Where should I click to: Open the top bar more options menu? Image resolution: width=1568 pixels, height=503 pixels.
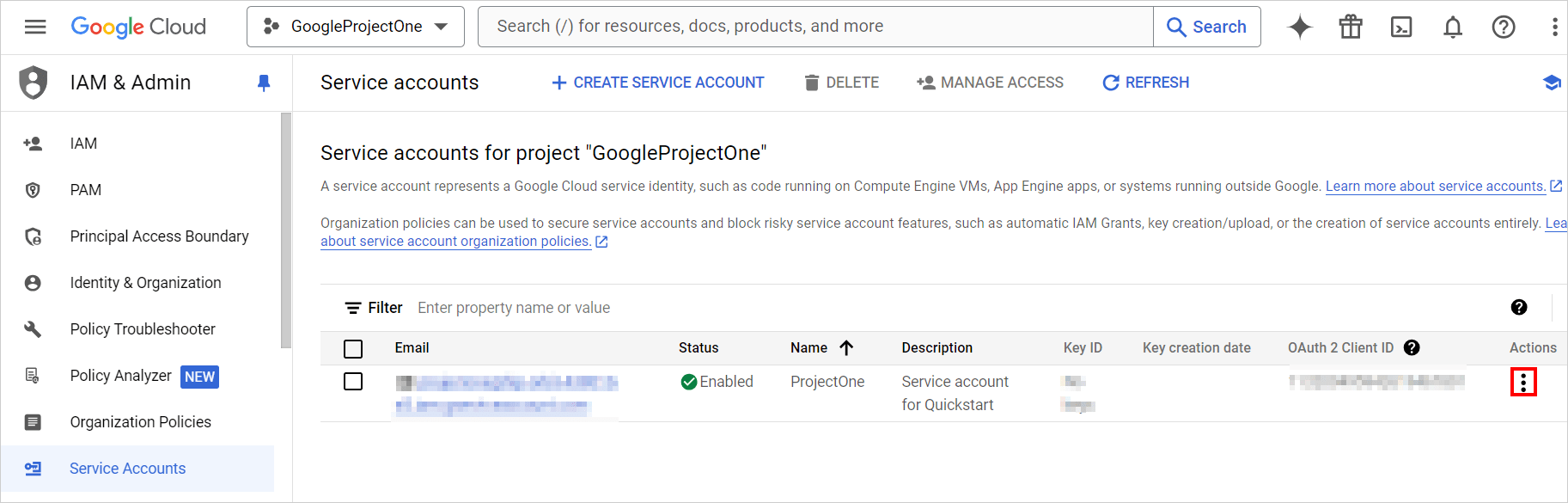click(x=1554, y=27)
